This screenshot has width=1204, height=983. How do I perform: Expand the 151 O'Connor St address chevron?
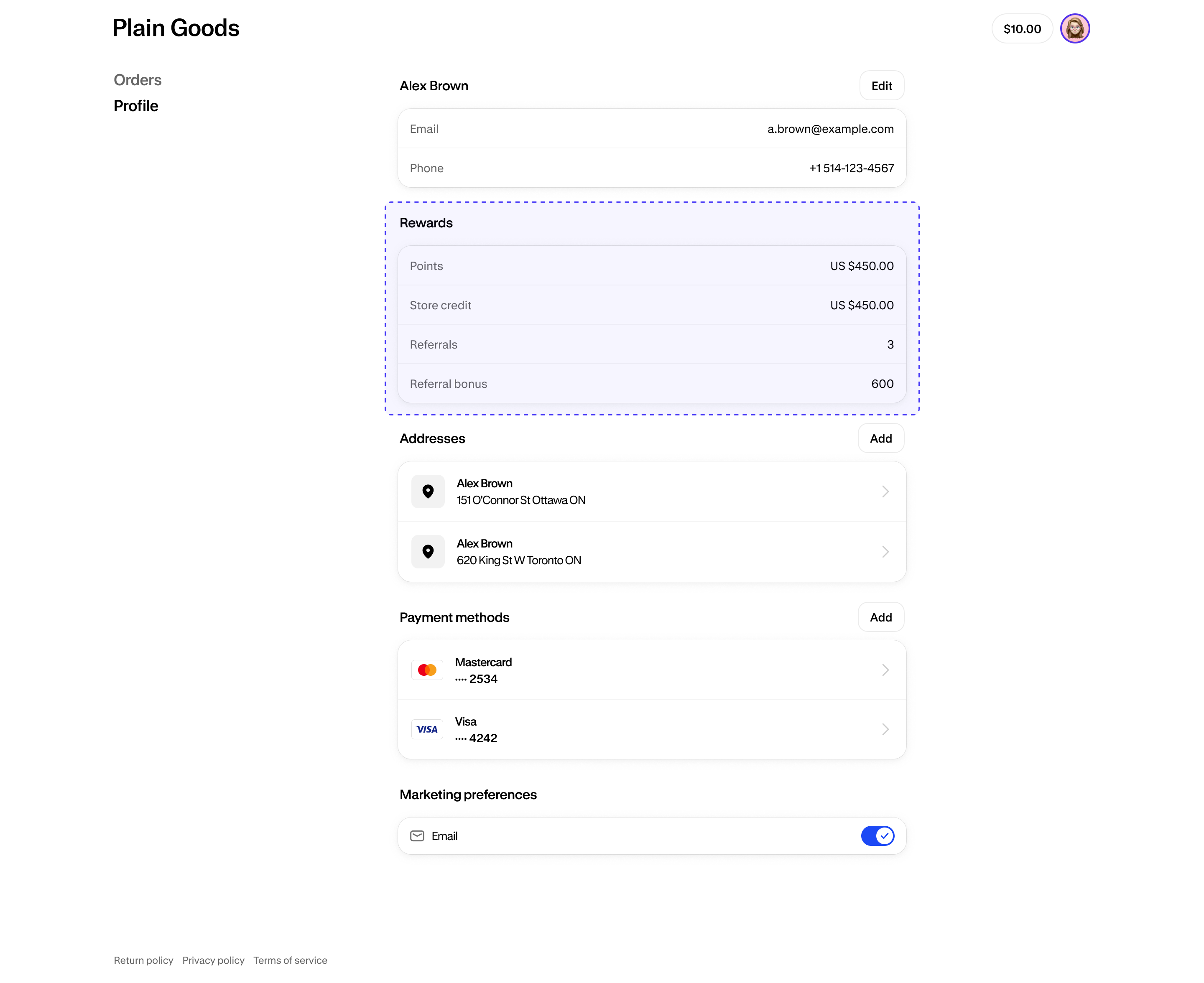point(885,491)
